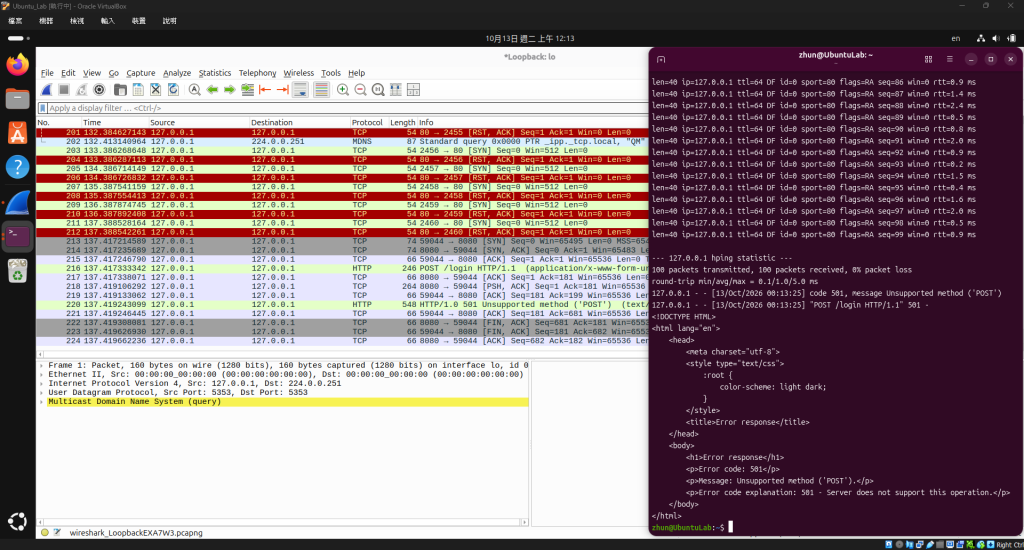Stop the running packet capture
Viewport: 1024px width, 550px height.
coord(64,90)
